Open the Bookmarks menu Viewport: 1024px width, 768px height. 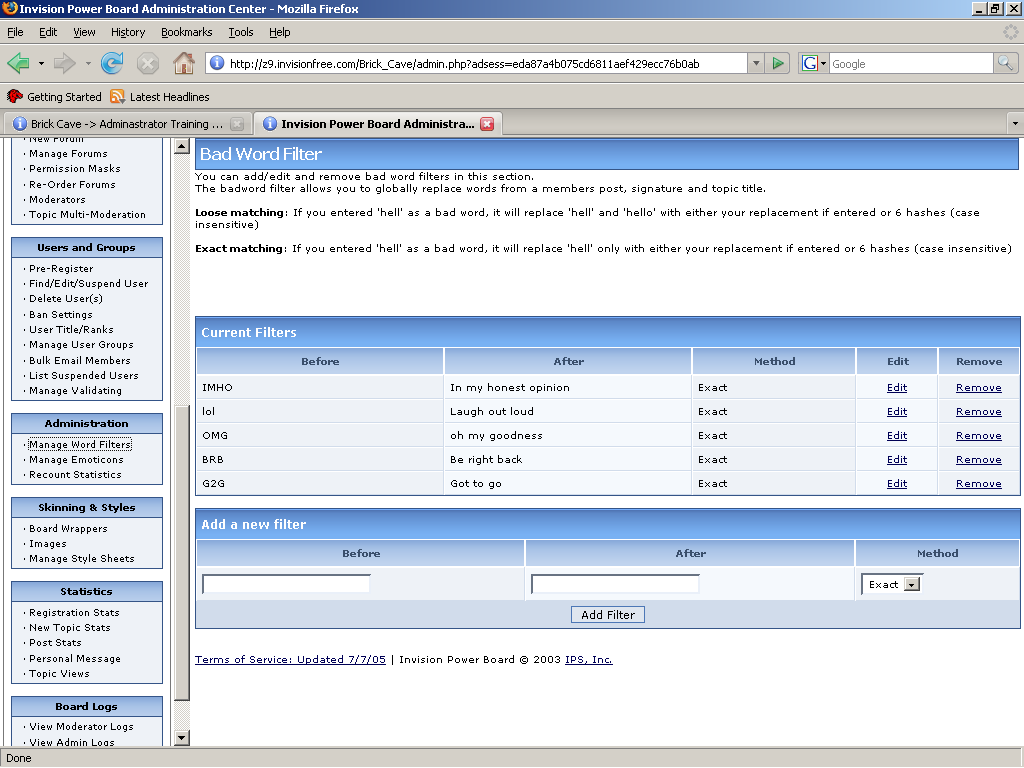187,32
